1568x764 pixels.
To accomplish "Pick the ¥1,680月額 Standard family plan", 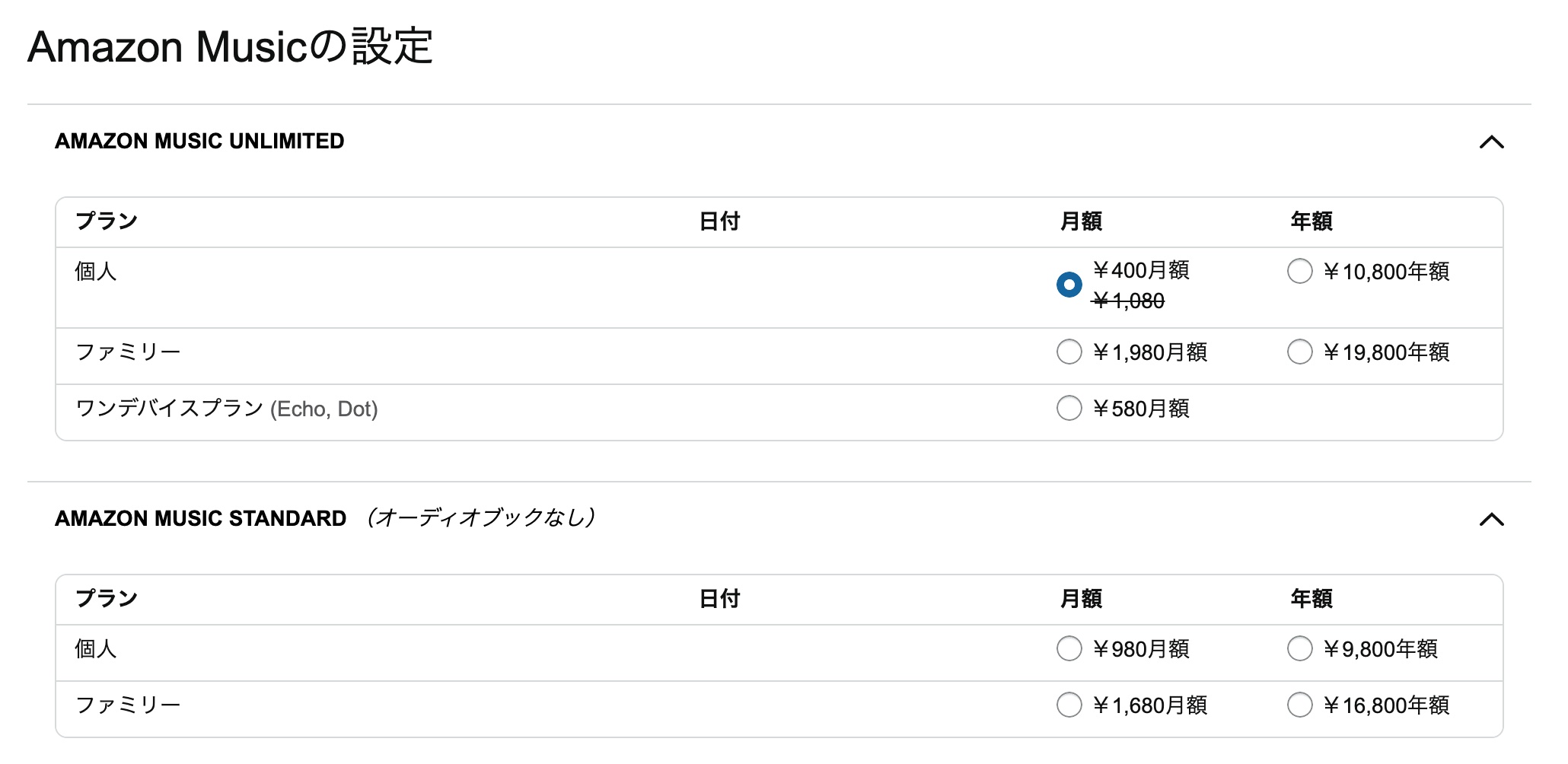I will coord(1069,705).
